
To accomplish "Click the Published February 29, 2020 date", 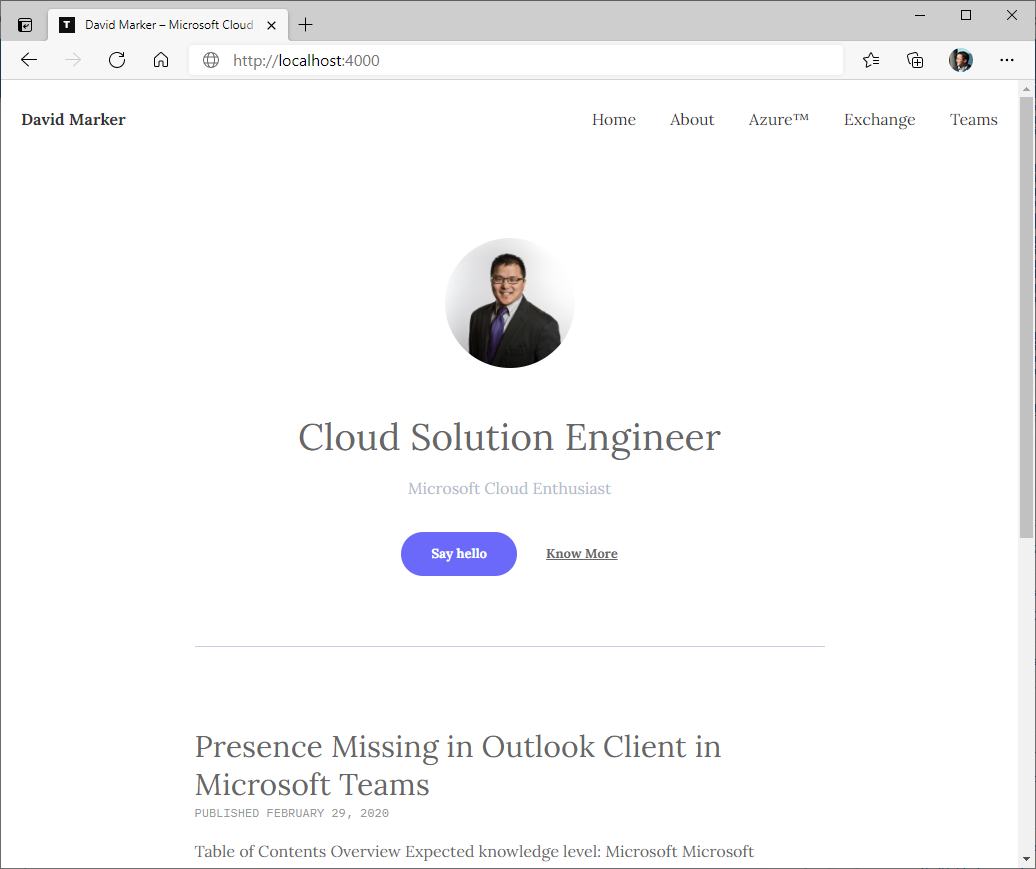I will pos(291,813).
